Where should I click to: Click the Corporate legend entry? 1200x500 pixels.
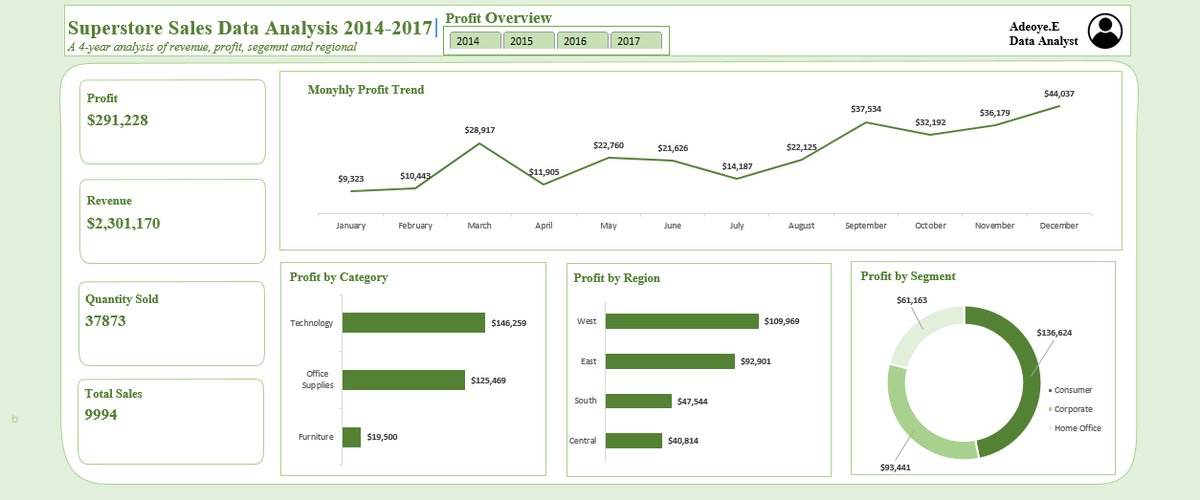coord(1070,409)
